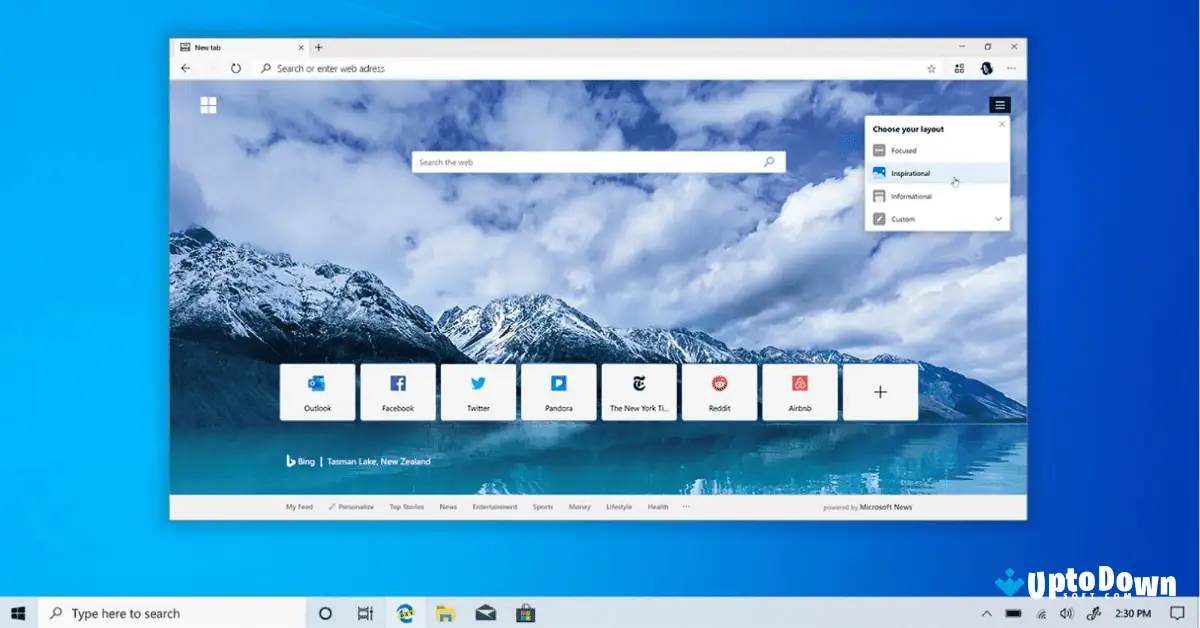Reload the page with the refresh button
The width and height of the screenshot is (1200, 628).
[236, 68]
